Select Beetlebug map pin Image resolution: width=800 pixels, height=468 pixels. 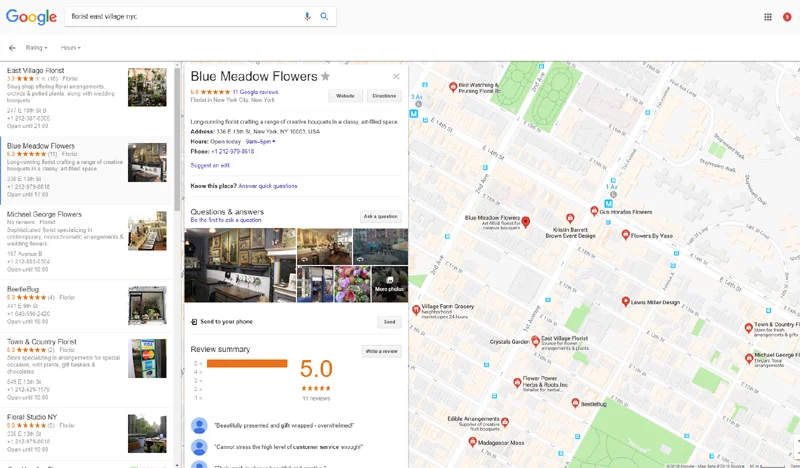click(x=575, y=403)
